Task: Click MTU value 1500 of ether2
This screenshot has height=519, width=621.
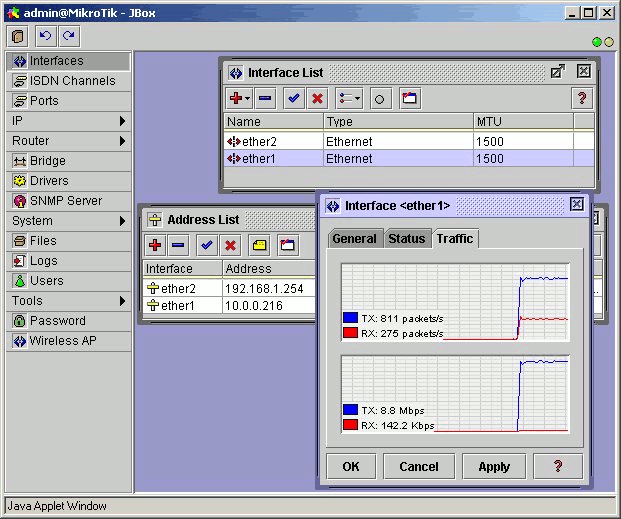Action: click(490, 141)
